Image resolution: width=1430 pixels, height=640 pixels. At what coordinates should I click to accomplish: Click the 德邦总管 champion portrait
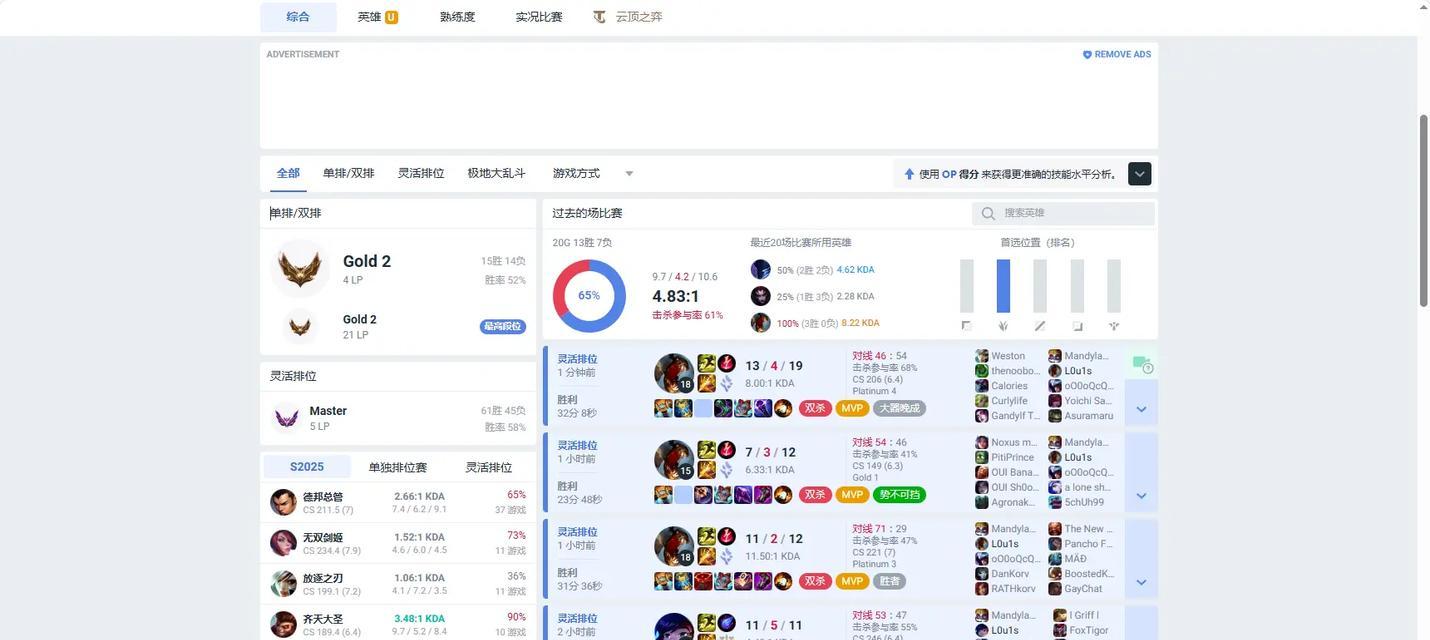pos(283,502)
